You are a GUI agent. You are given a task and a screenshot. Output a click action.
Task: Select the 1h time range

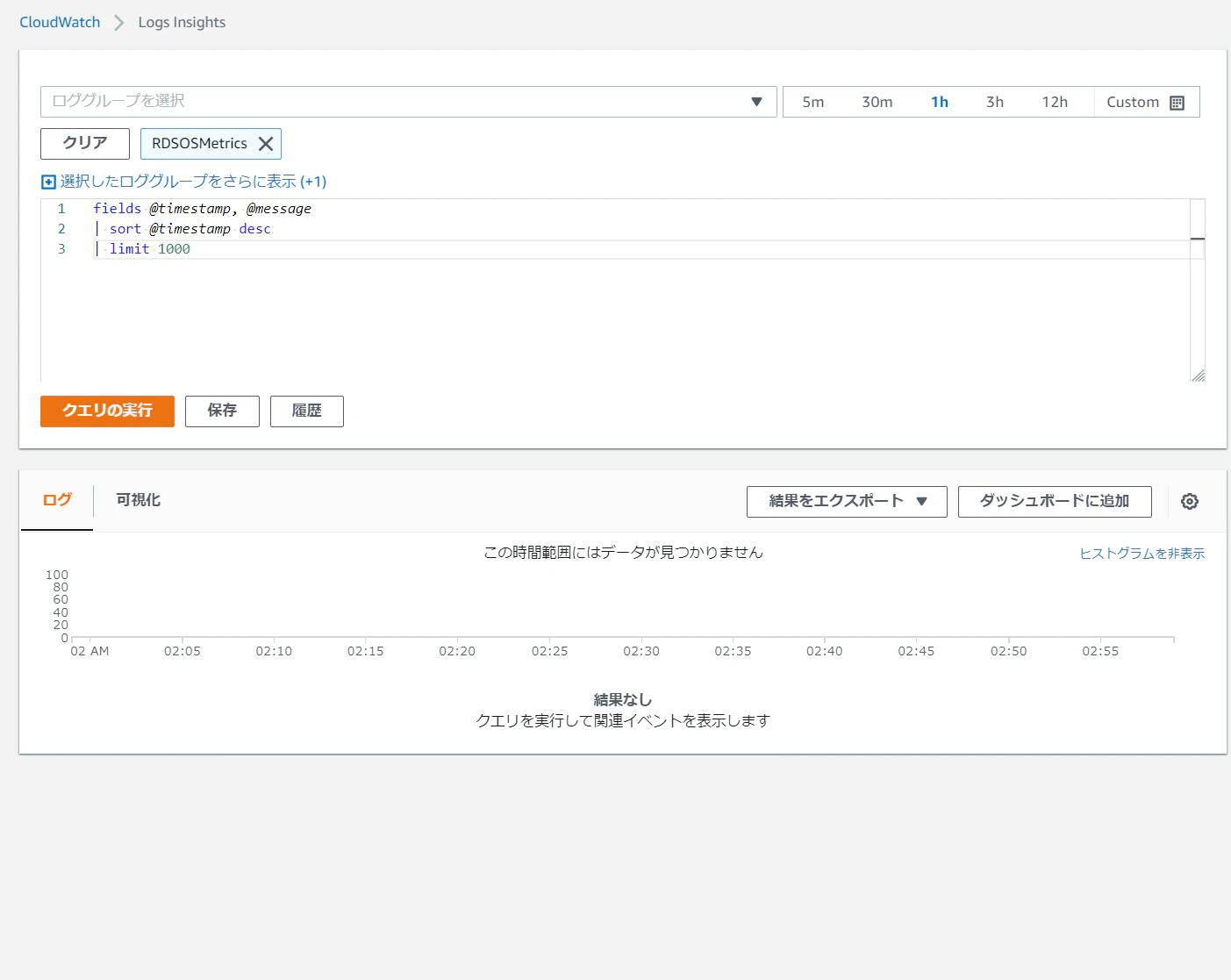(x=940, y=103)
